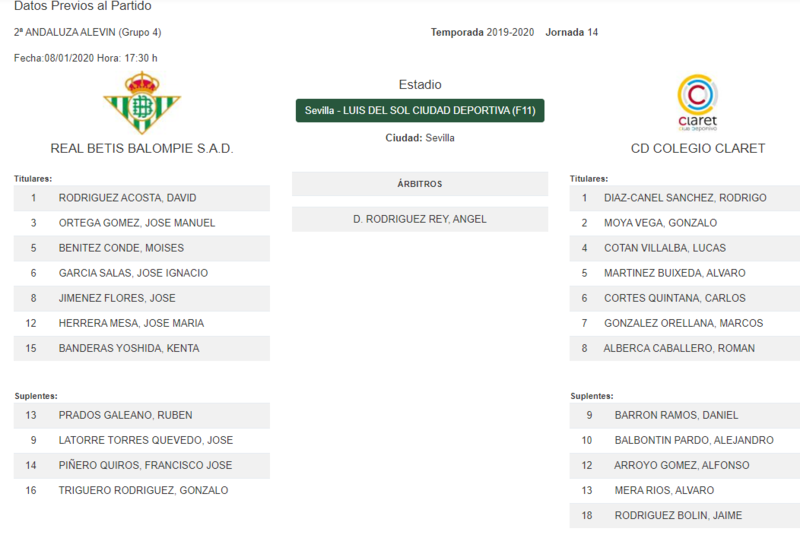Select TRIGUERO RODRIGUEZ, GONZALO substitute row
Viewport: 800px width, 557px height.
pos(142,490)
